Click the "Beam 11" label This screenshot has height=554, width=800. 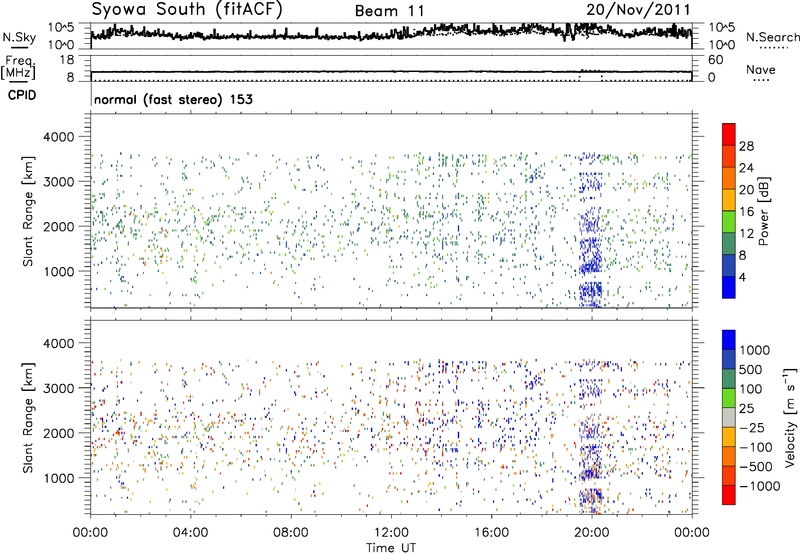389,11
